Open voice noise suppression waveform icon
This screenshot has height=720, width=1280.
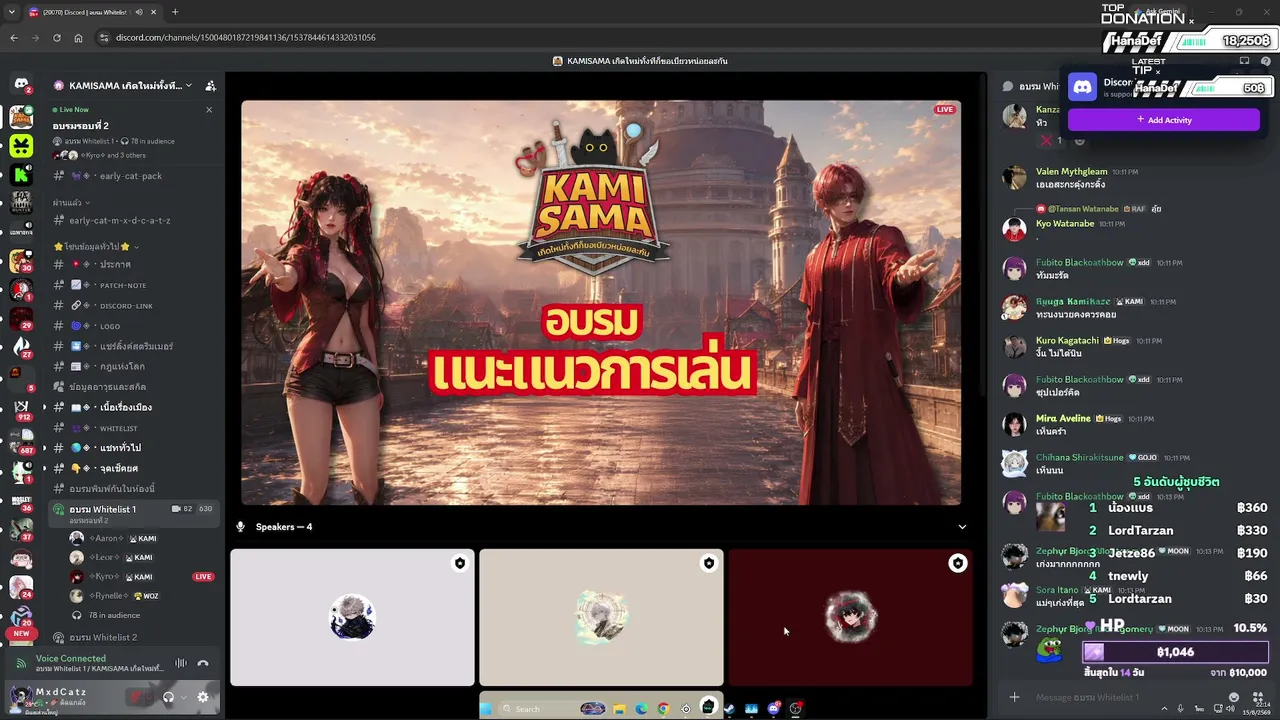[x=181, y=663]
